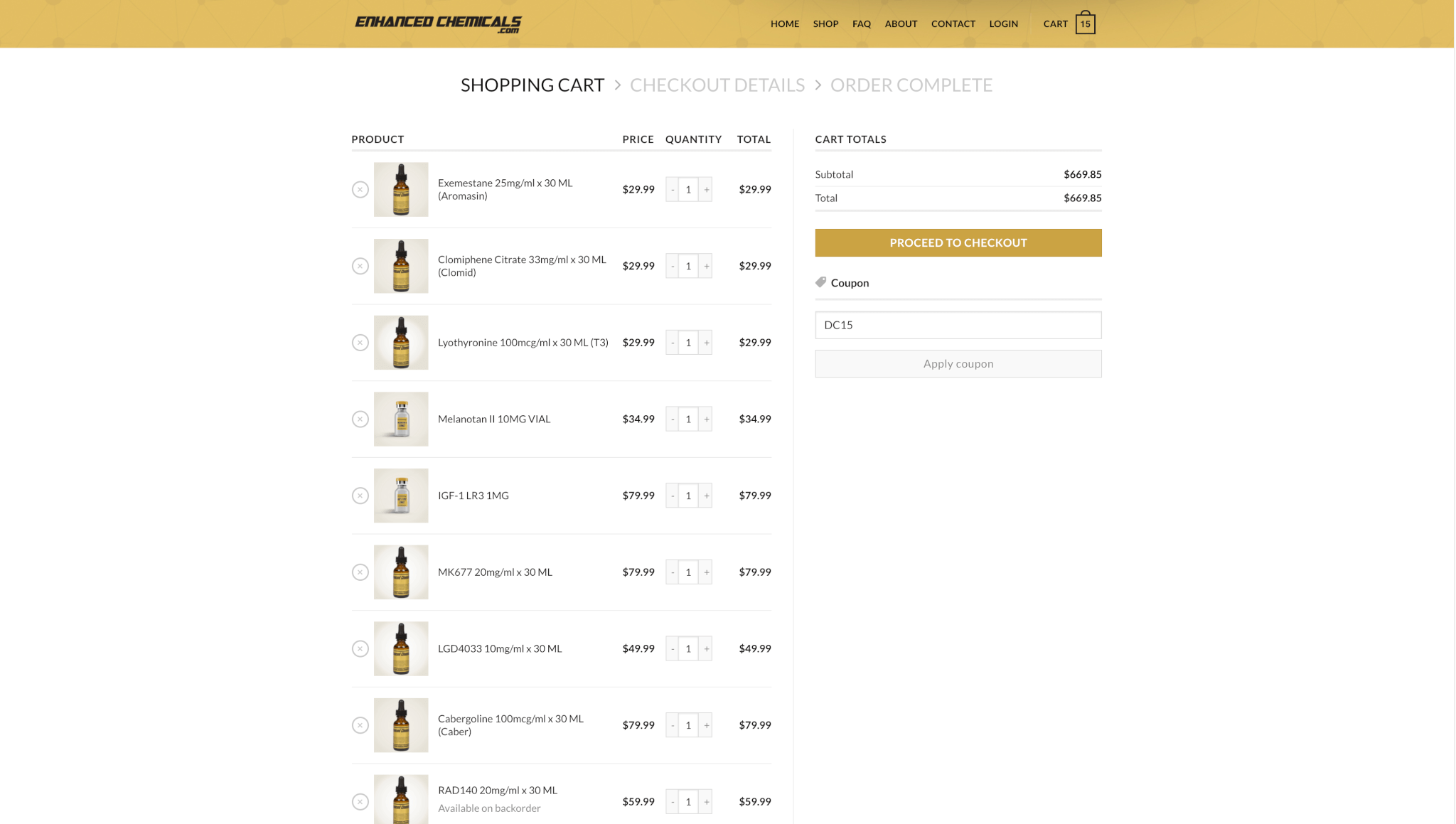Click the Enhanced Chemicals logo

coord(438,23)
